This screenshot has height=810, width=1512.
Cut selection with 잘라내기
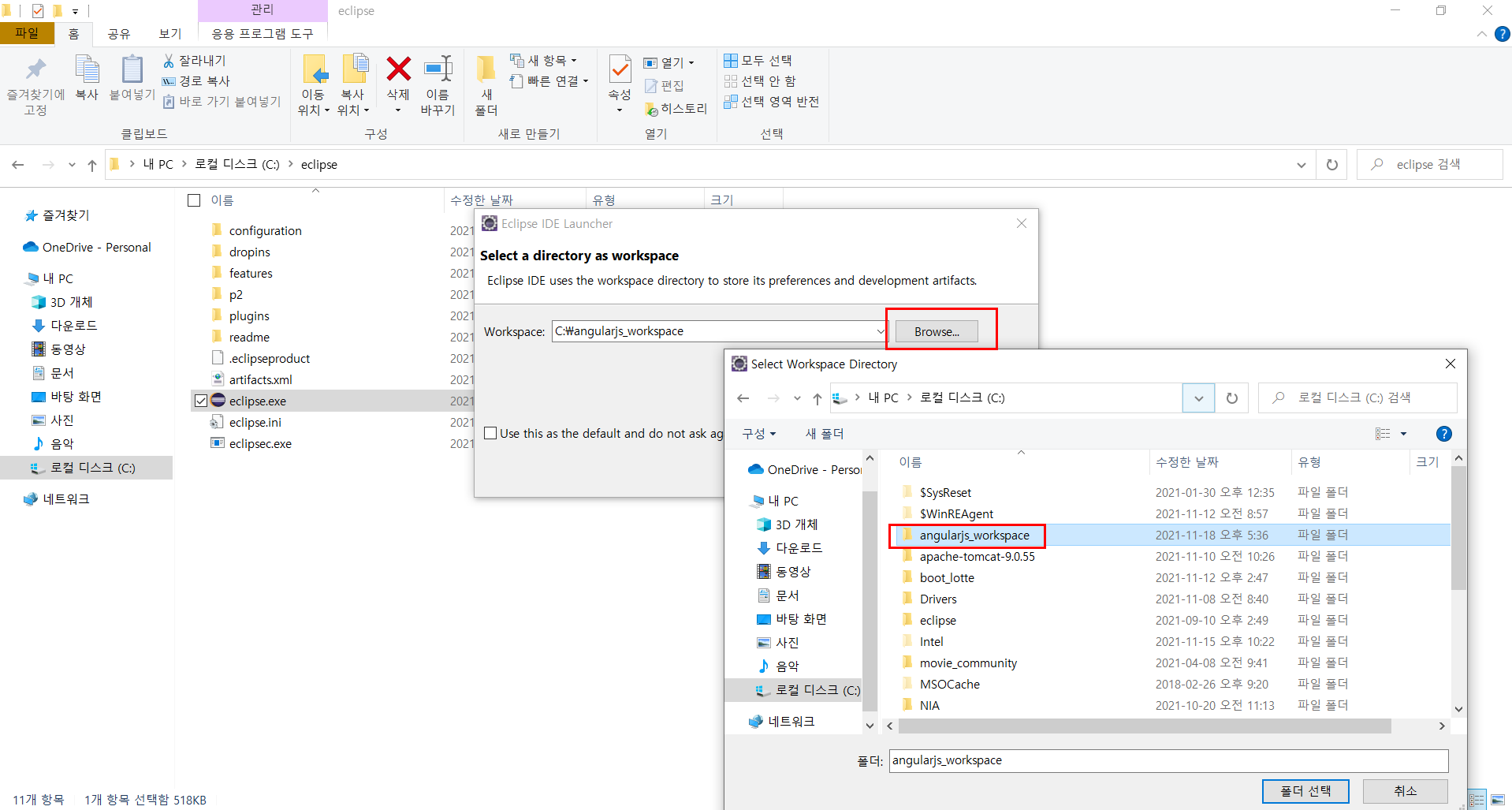point(195,61)
